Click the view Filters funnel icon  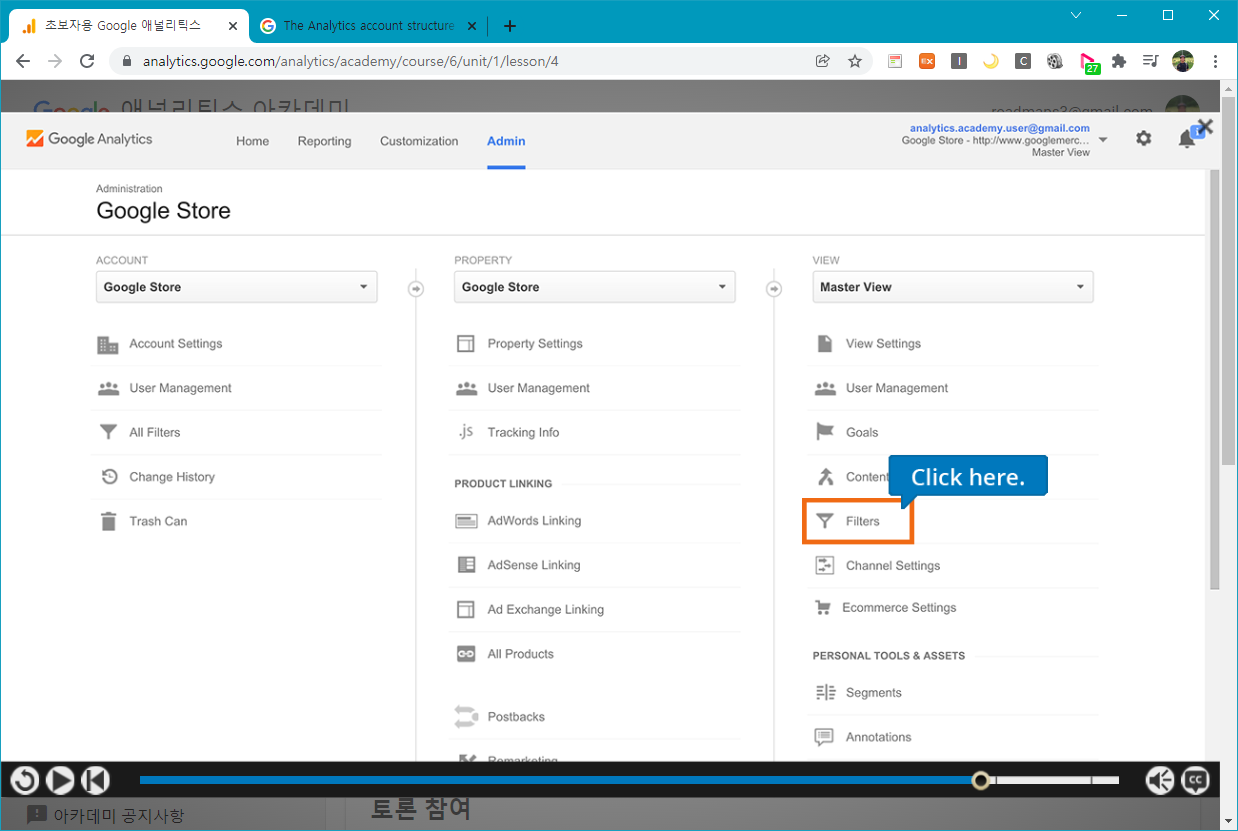pos(825,521)
